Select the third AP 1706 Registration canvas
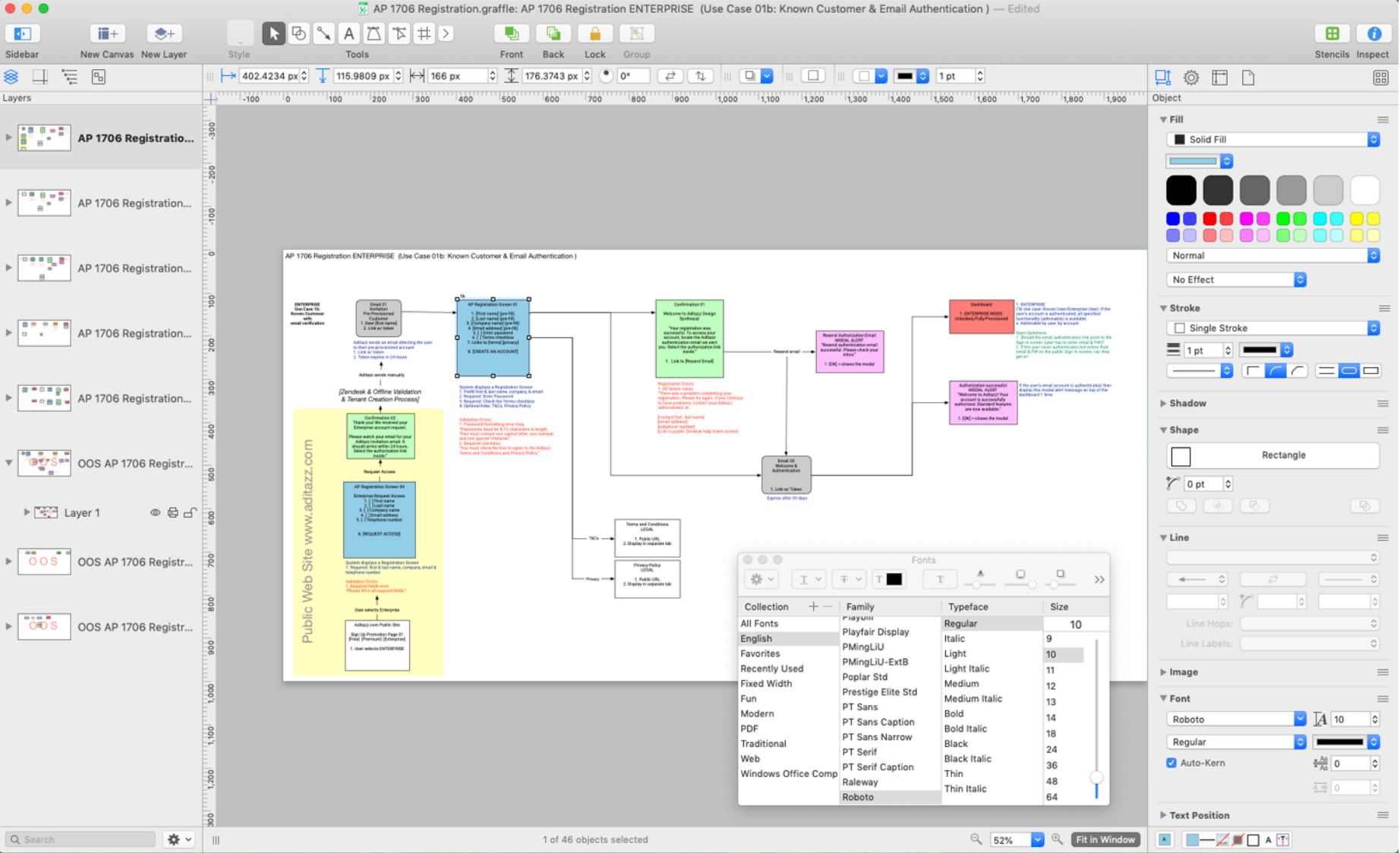This screenshot has height=853, width=1400. click(x=102, y=268)
